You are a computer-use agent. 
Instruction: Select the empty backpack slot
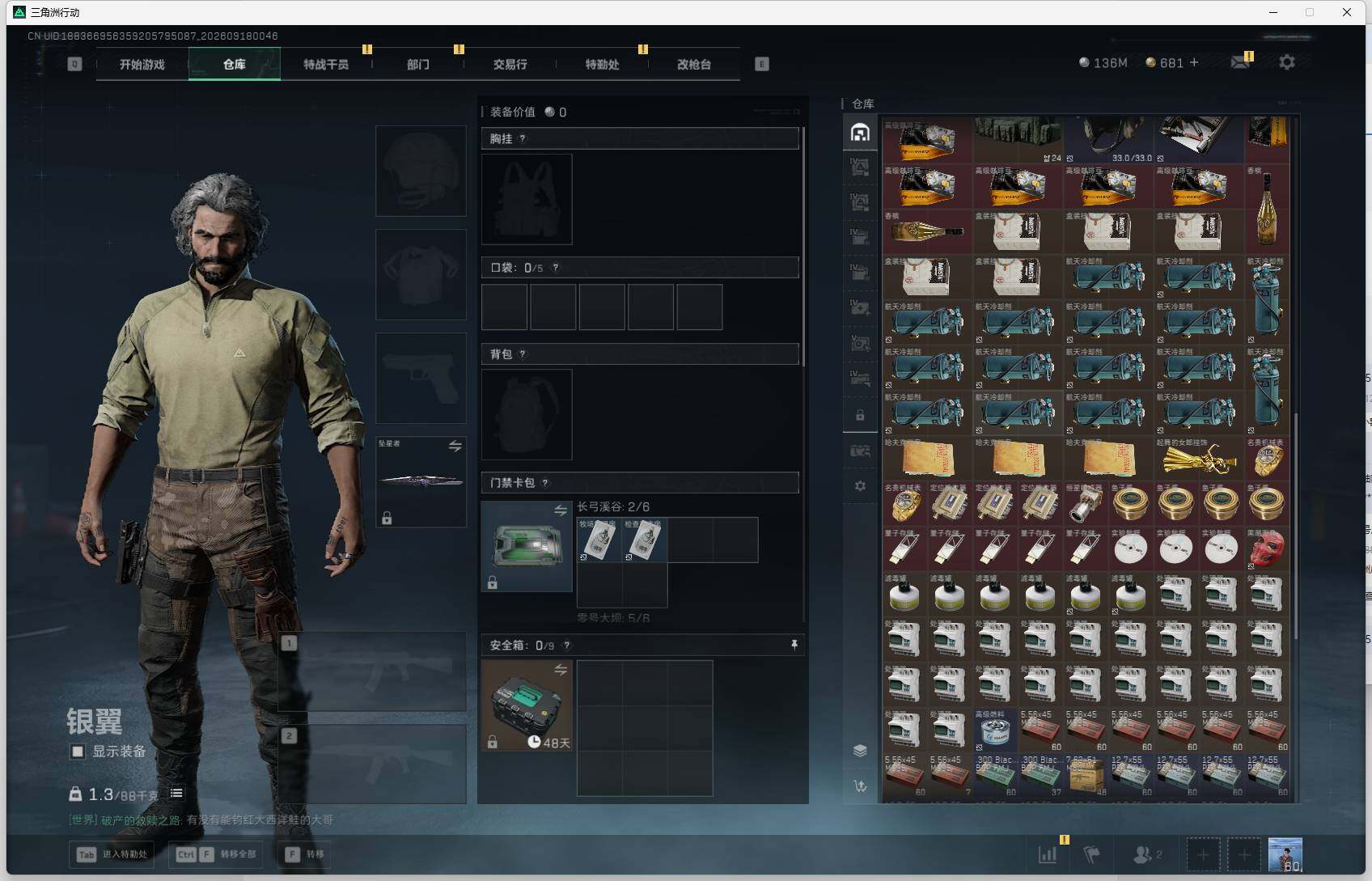click(x=527, y=414)
